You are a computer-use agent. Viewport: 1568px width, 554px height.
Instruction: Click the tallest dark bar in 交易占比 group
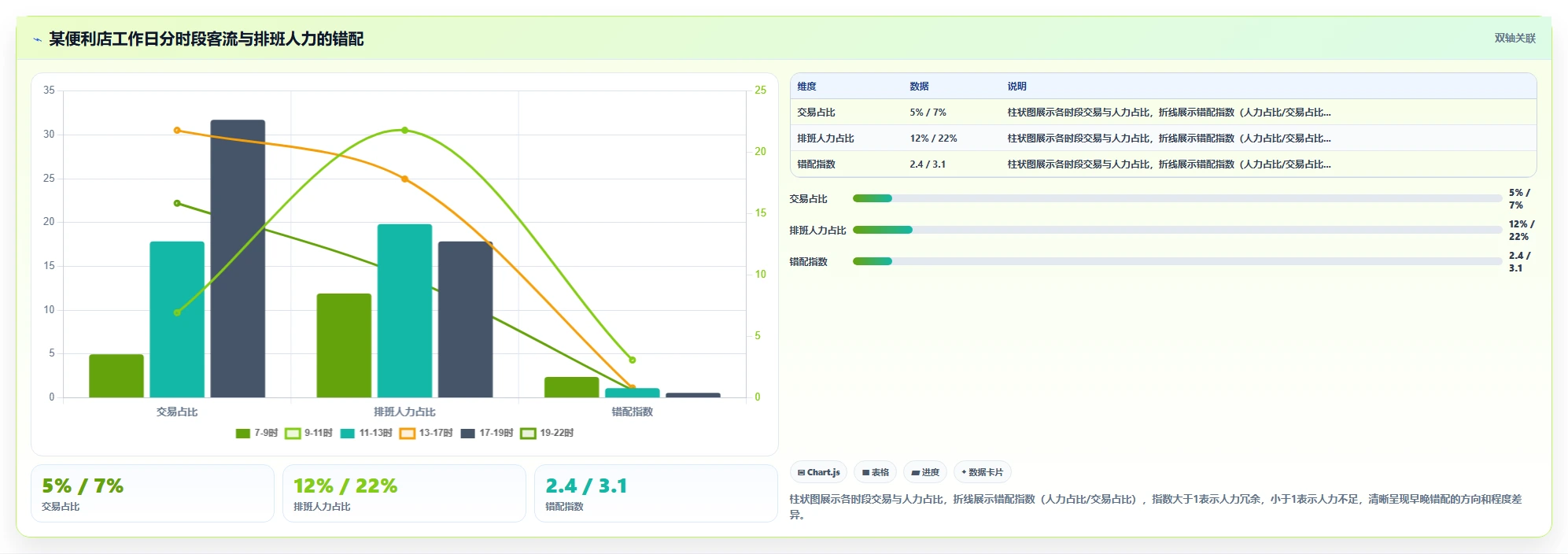point(238,259)
